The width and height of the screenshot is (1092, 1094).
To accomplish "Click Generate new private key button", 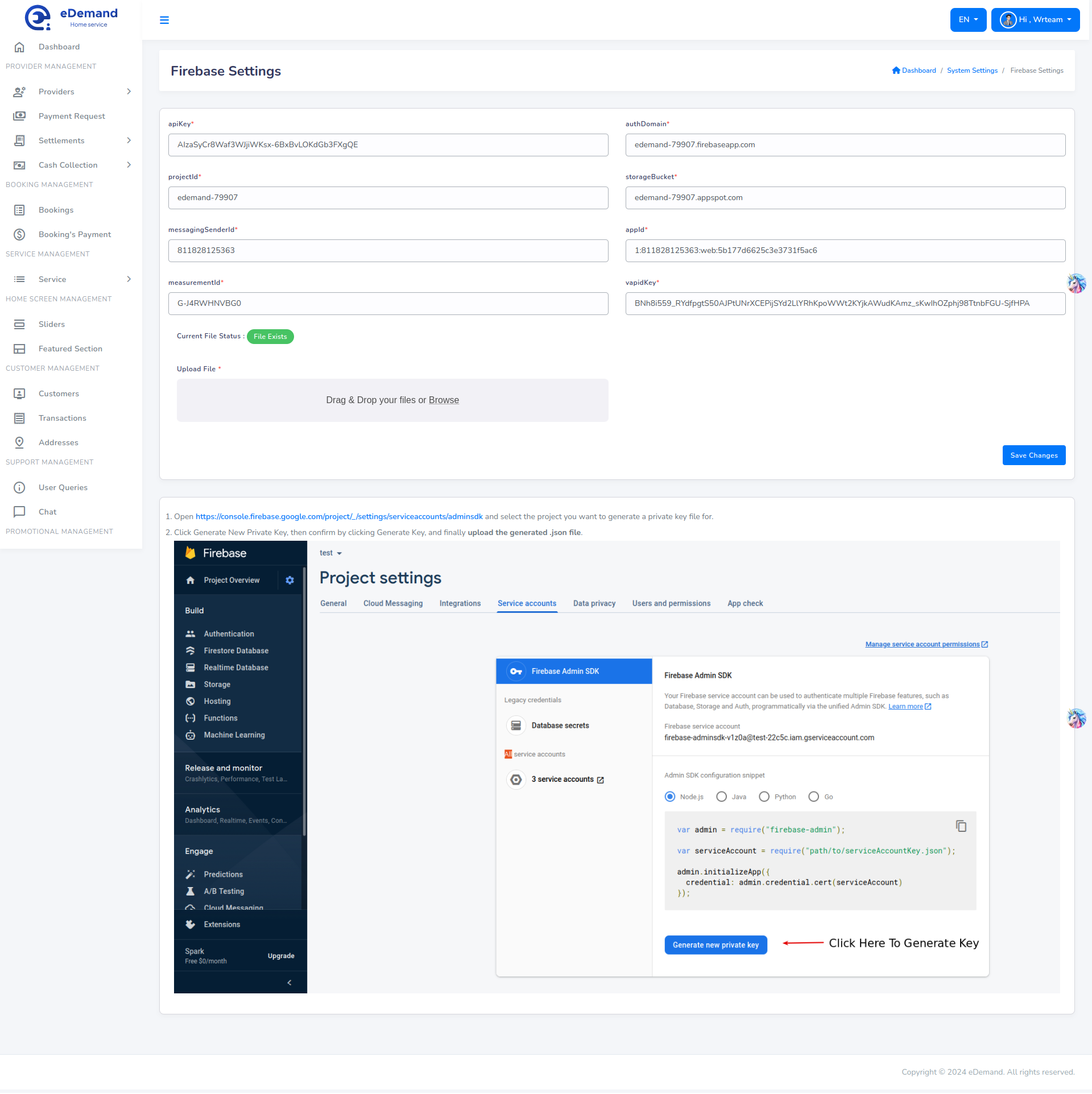I will coord(715,946).
